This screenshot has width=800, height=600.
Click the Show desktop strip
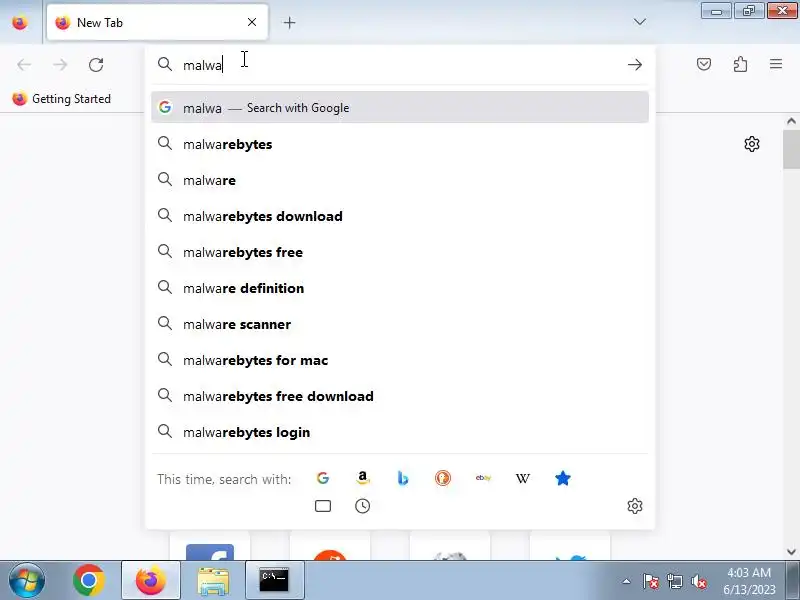pos(793,581)
